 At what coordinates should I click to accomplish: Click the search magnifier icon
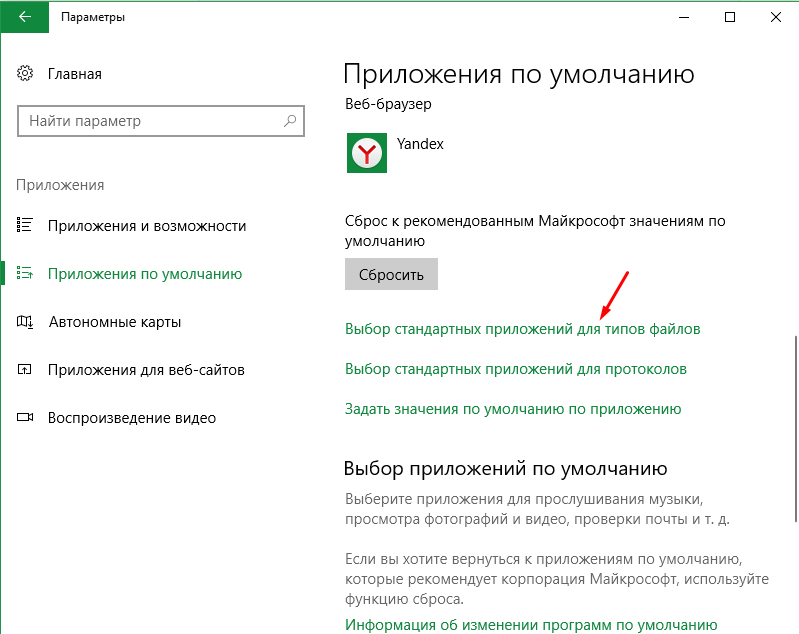290,121
